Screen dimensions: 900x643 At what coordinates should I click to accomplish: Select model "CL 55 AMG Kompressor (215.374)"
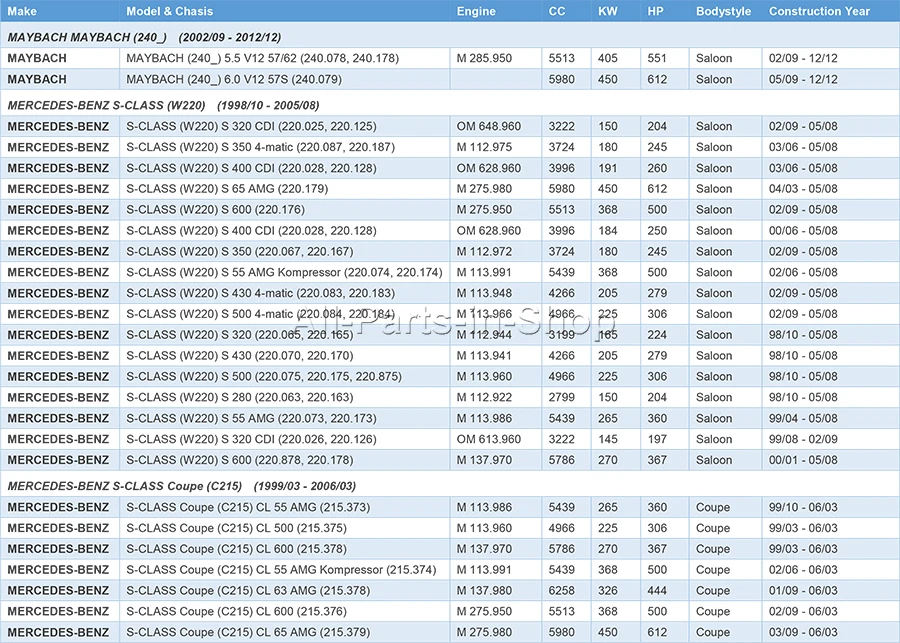point(346,570)
